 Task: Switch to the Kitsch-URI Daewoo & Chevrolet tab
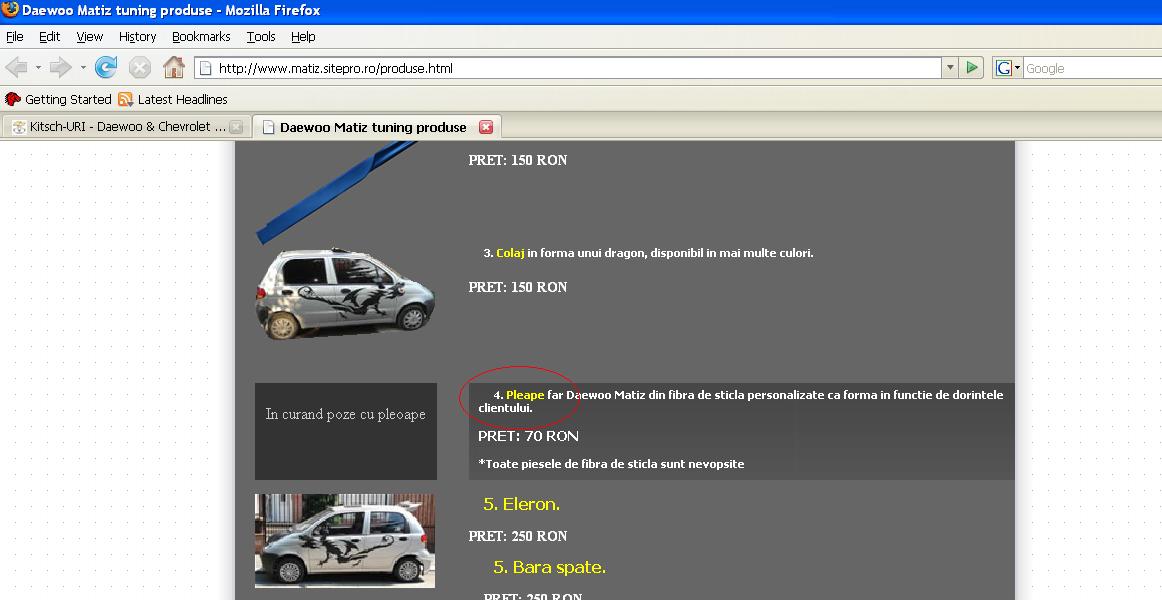[x=126, y=127]
